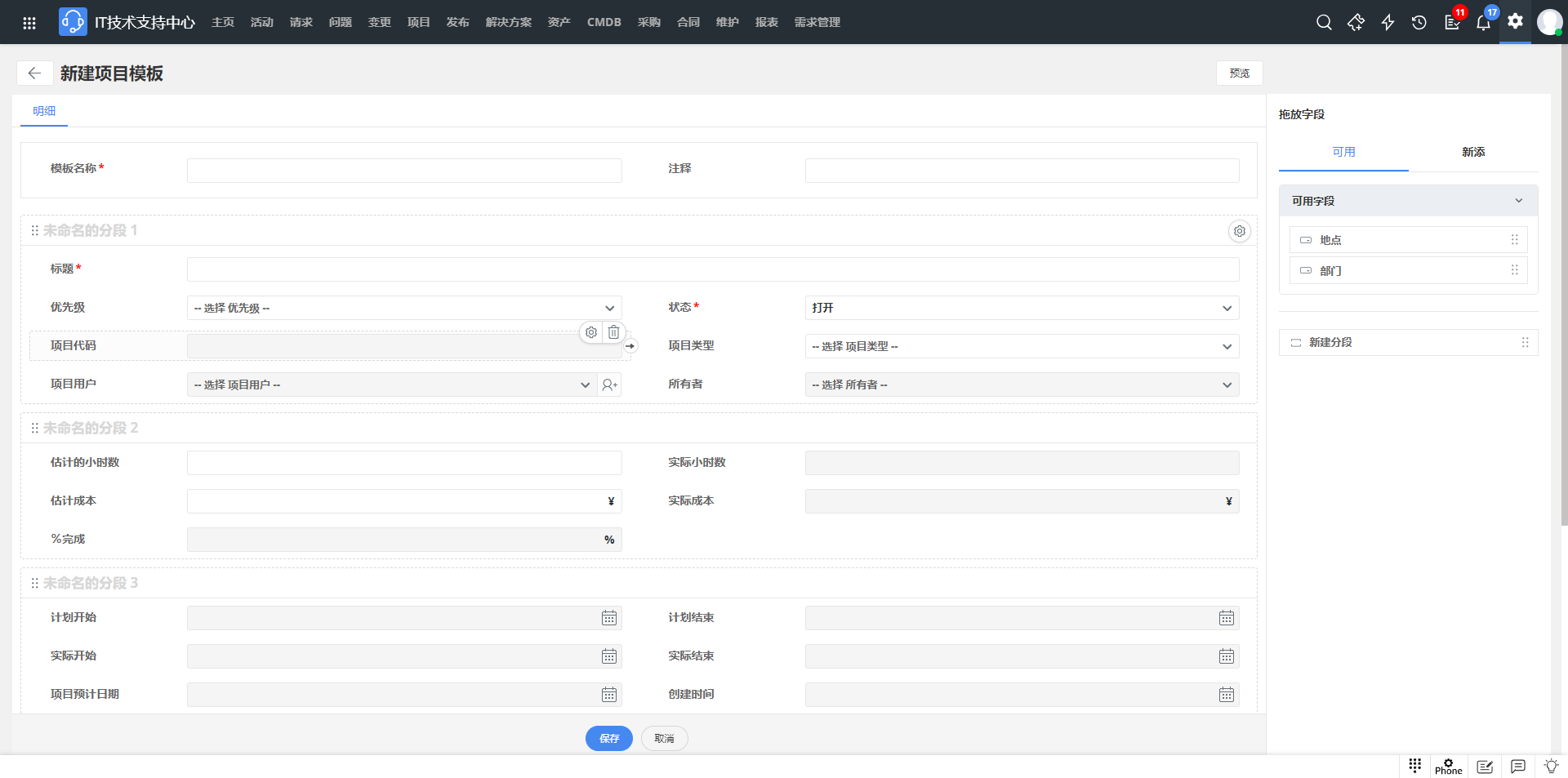Screen dimensions: 1568x778
Task: Click the 预览 button
Action: tap(1240, 73)
